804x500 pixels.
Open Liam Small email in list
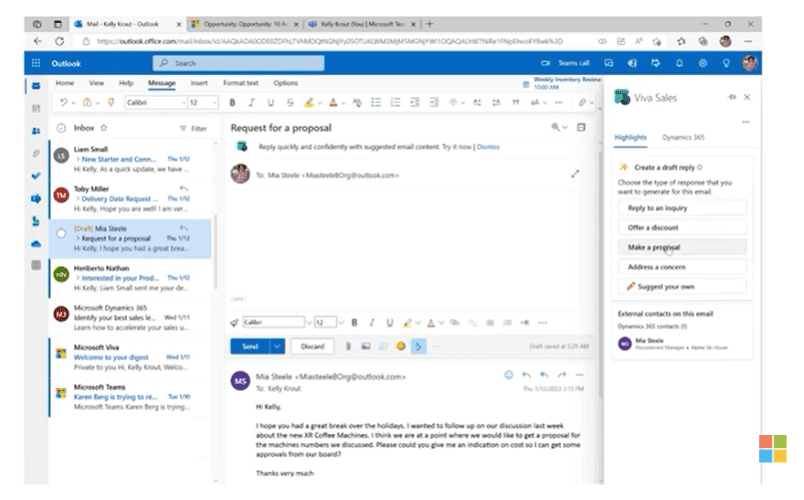click(131, 159)
